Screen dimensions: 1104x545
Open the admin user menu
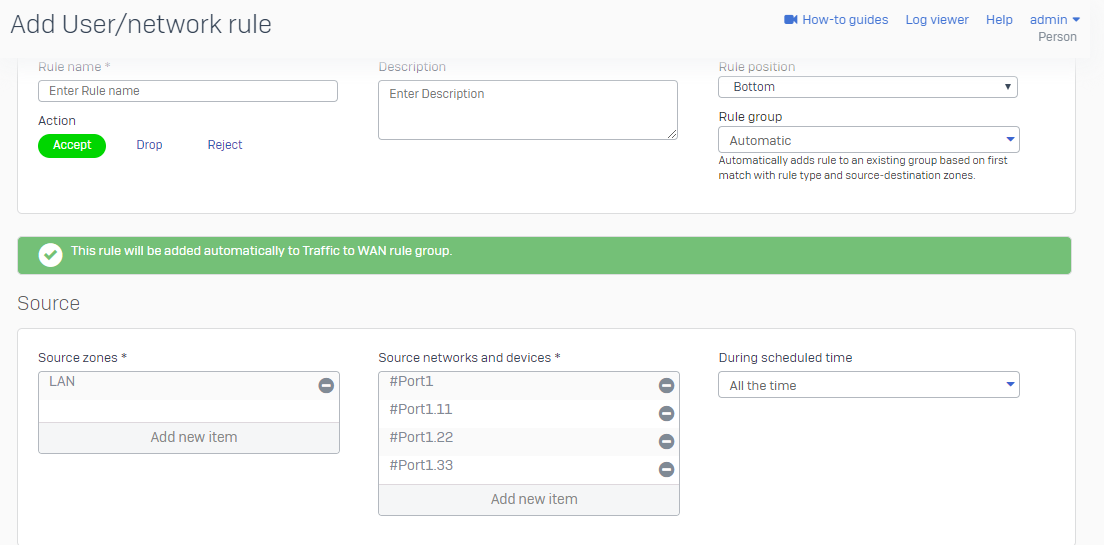pyautogui.click(x=1055, y=20)
